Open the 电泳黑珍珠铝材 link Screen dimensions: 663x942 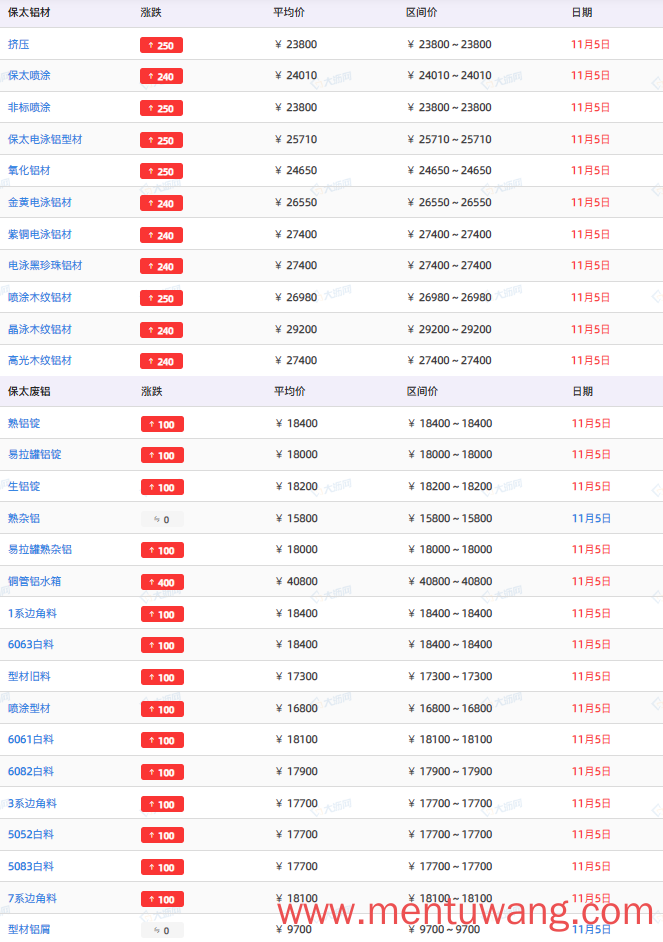click(45, 266)
